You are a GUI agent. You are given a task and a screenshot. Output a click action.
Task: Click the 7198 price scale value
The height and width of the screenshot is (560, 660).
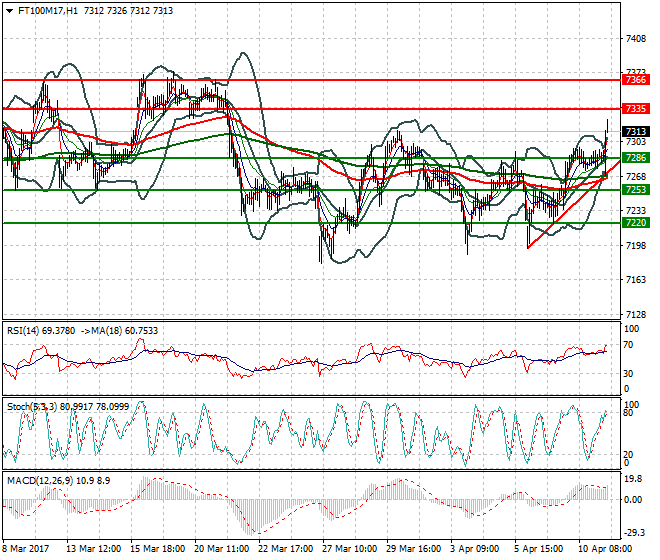coord(636,245)
